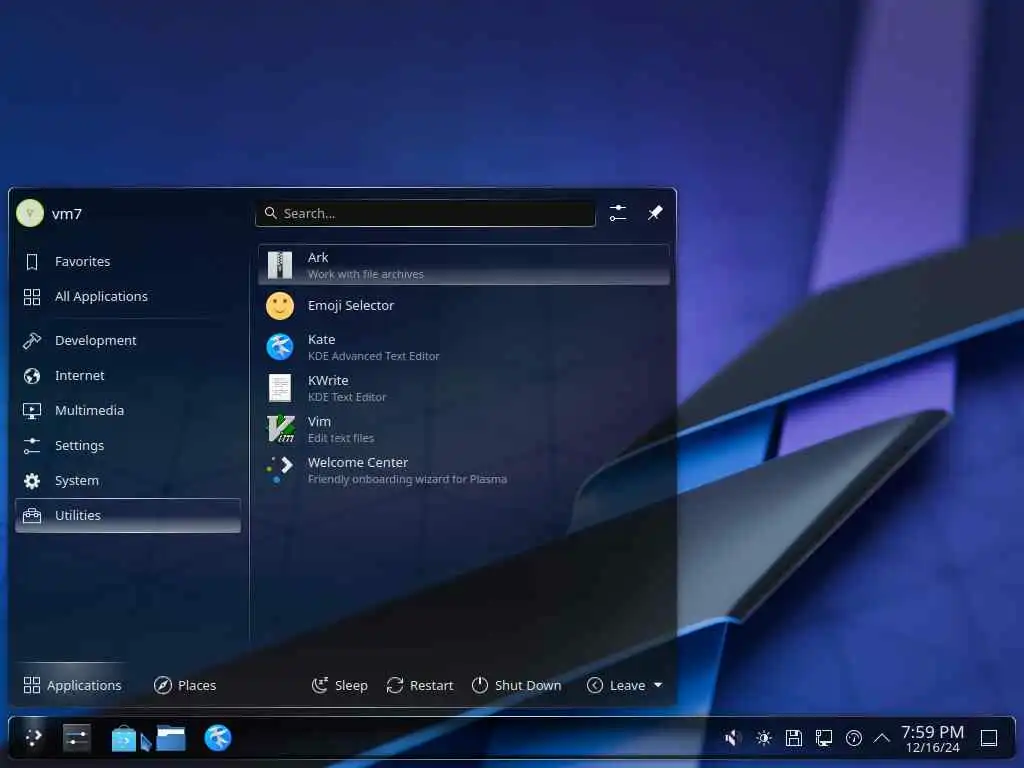Select the Favorites category
This screenshot has width=1024, height=768.
[x=128, y=261]
